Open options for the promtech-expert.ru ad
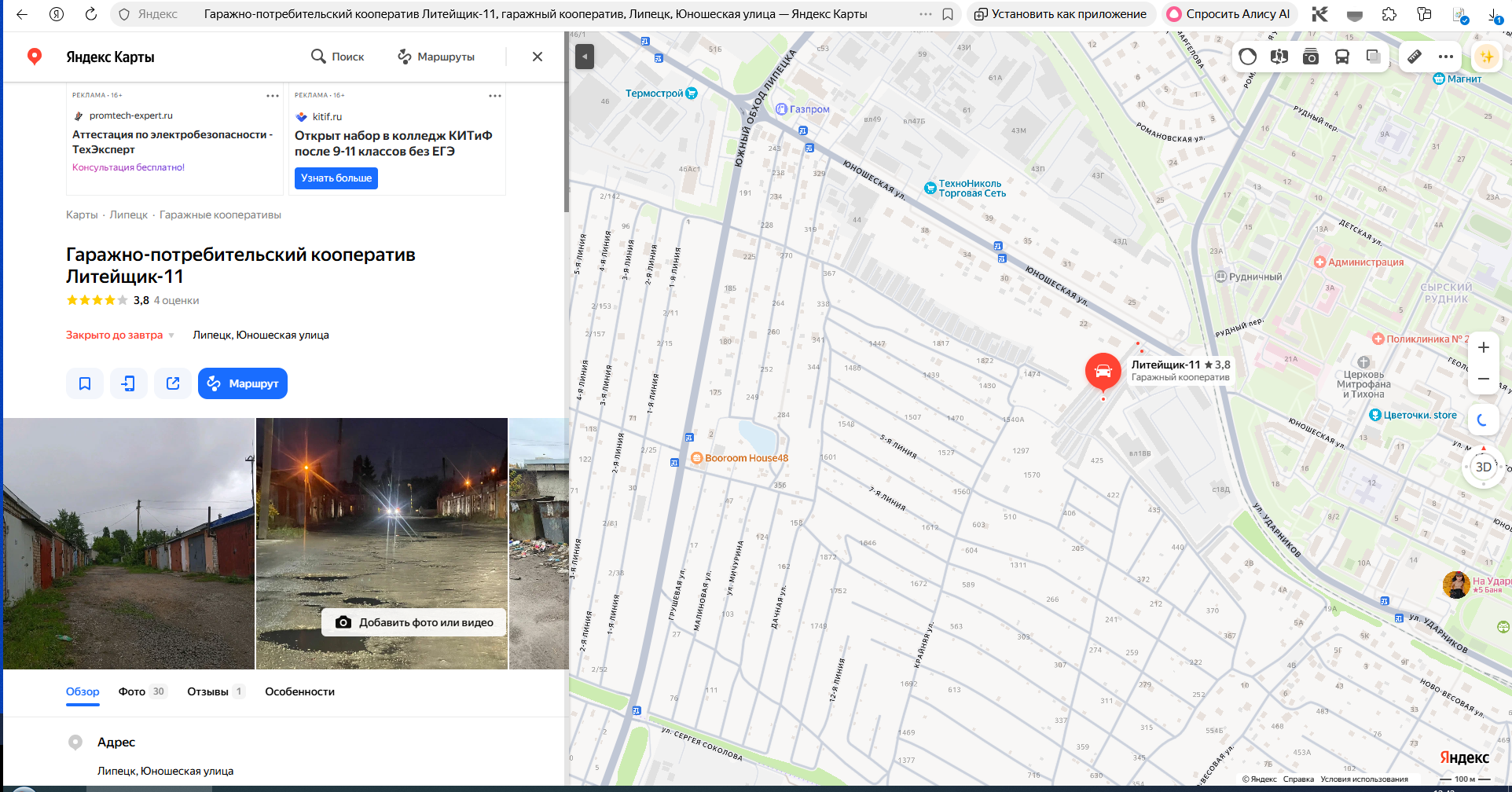Screen dimensions: 1512x792 (x=273, y=96)
